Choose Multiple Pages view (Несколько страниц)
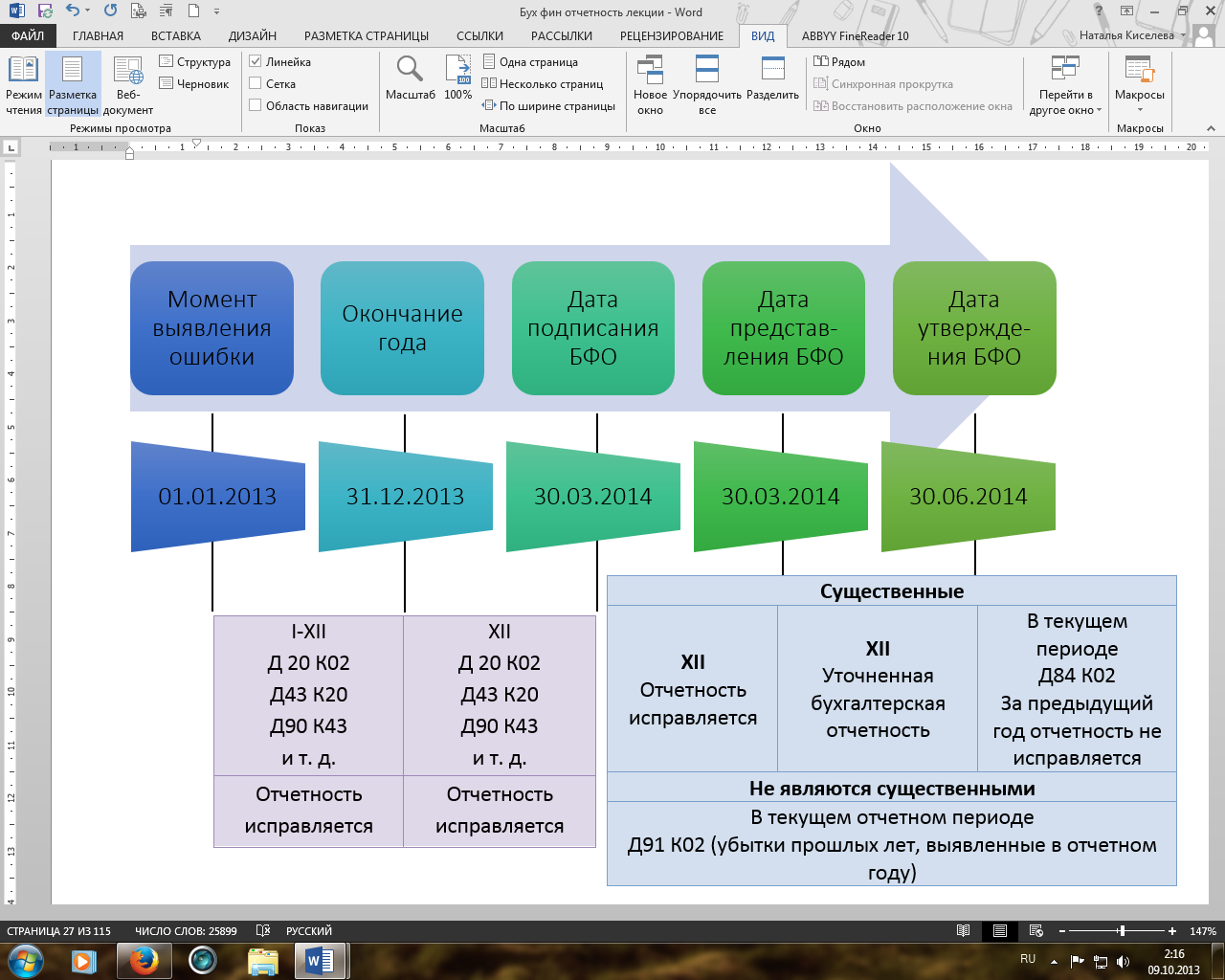Screen dimensions: 1225x980 click(543, 84)
